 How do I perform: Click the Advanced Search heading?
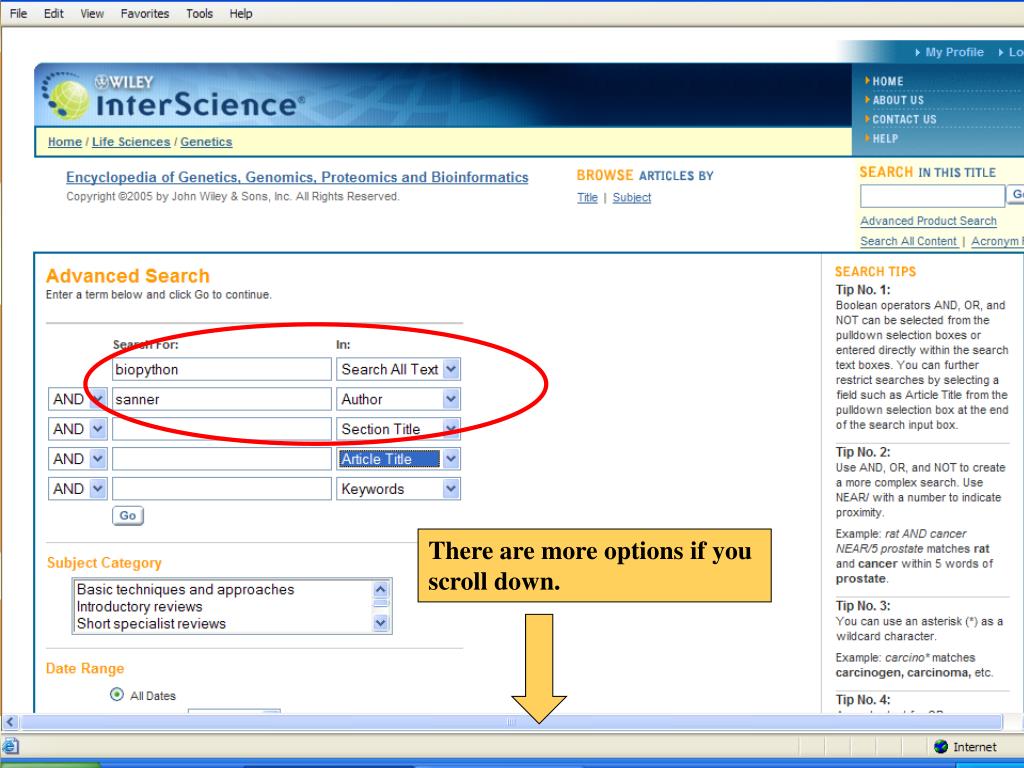tap(127, 276)
